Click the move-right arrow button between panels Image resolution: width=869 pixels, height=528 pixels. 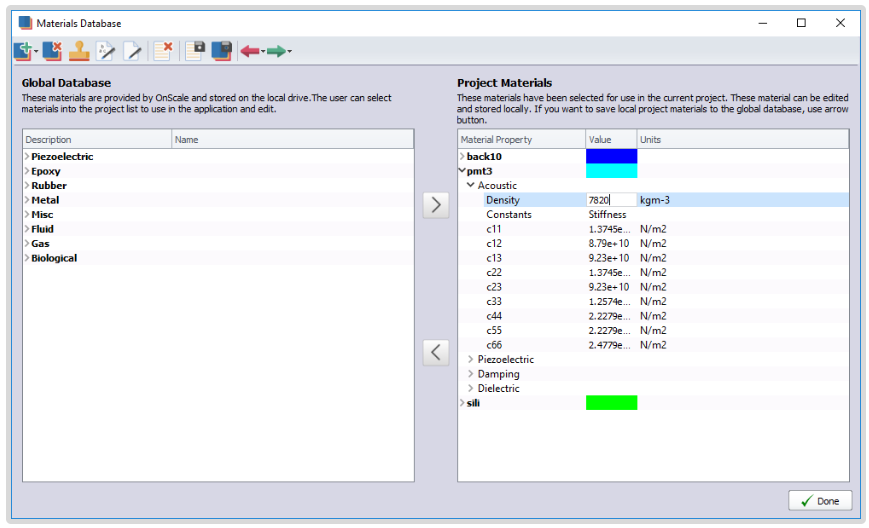coord(436,205)
